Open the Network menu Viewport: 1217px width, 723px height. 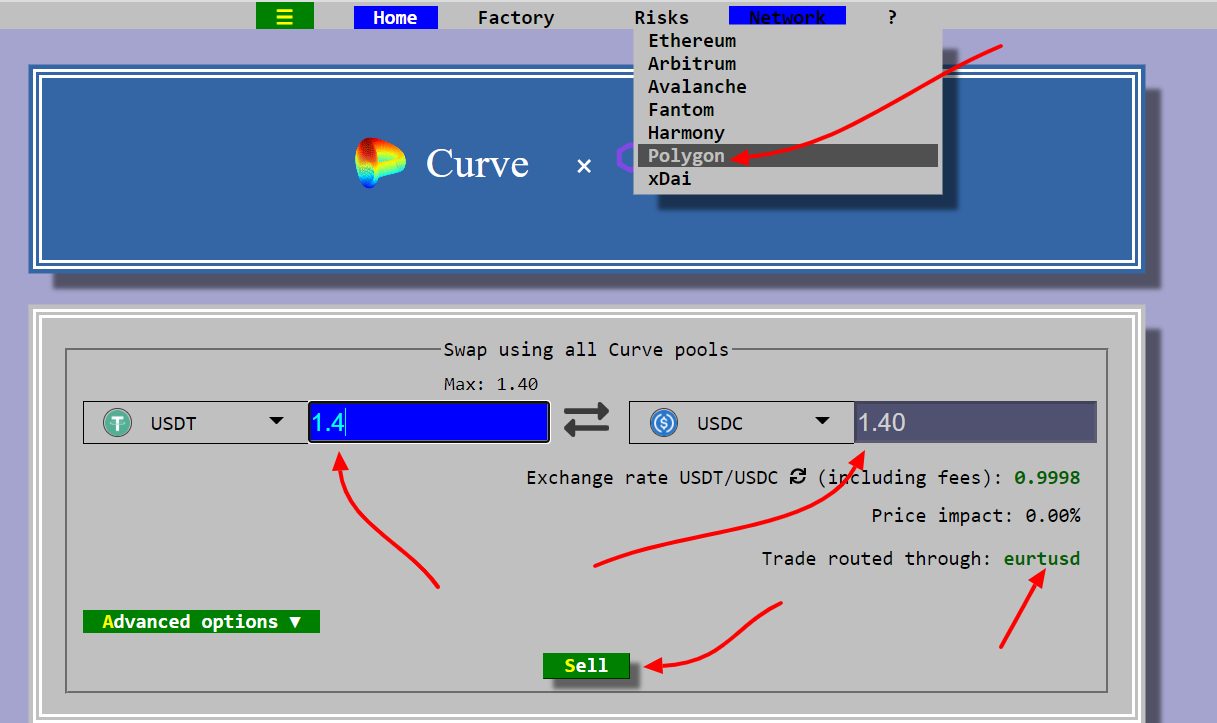point(787,17)
